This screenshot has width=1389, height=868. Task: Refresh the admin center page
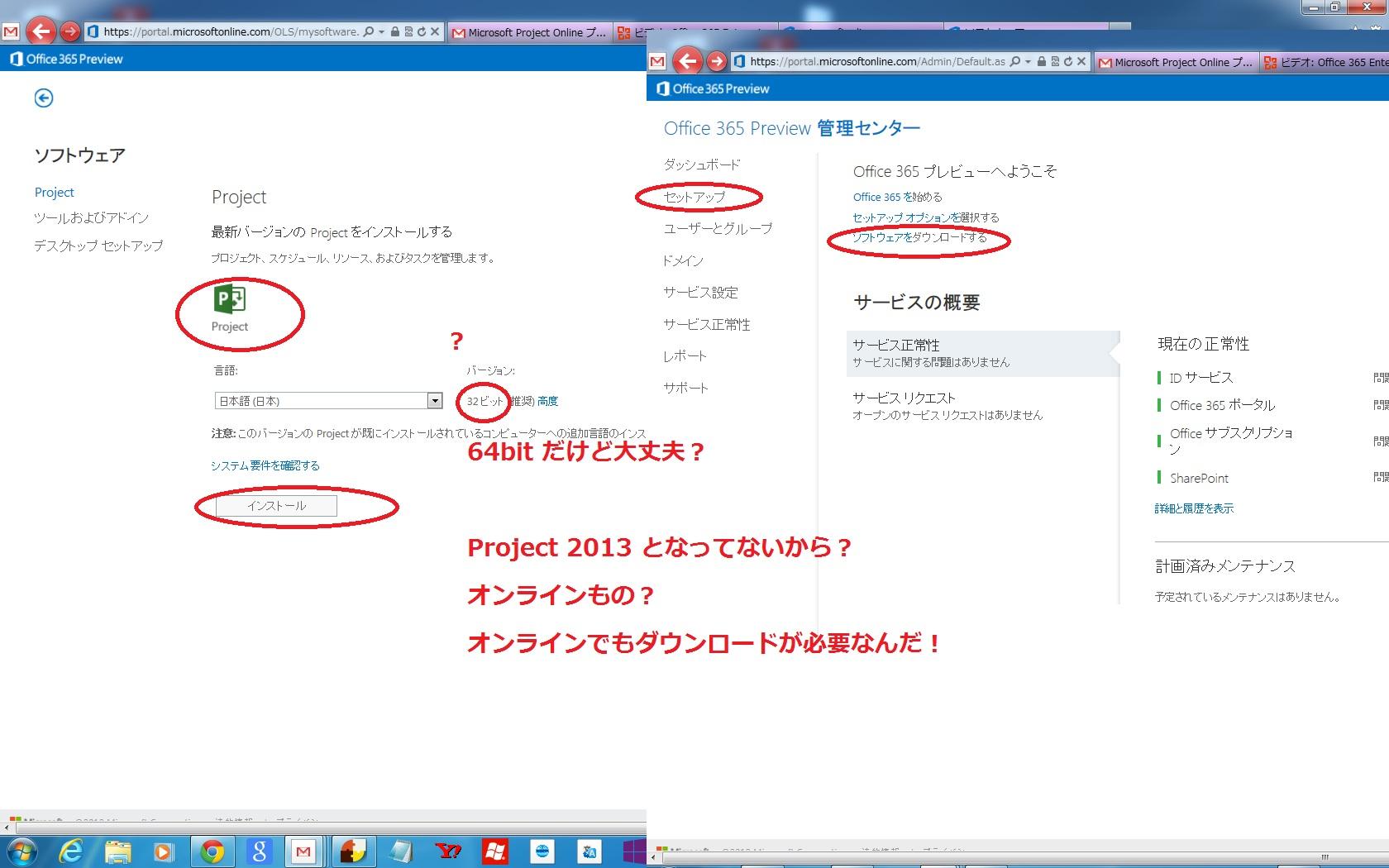[1067, 61]
